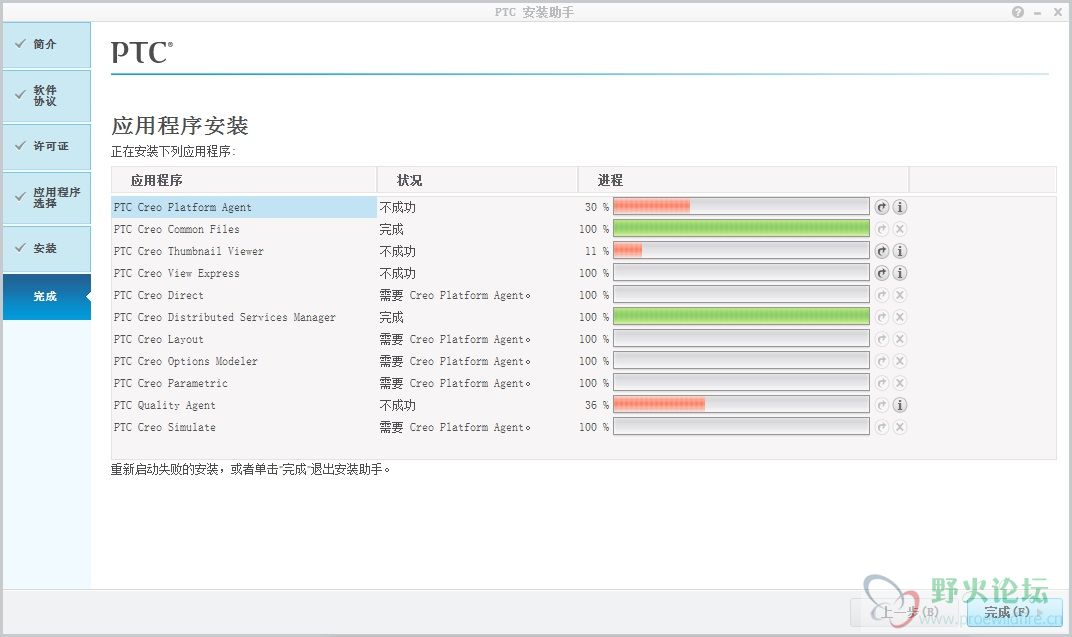Click Common Files green progress bar
The width and height of the screenshot is (1072, 637).
(x=741, y=228)
